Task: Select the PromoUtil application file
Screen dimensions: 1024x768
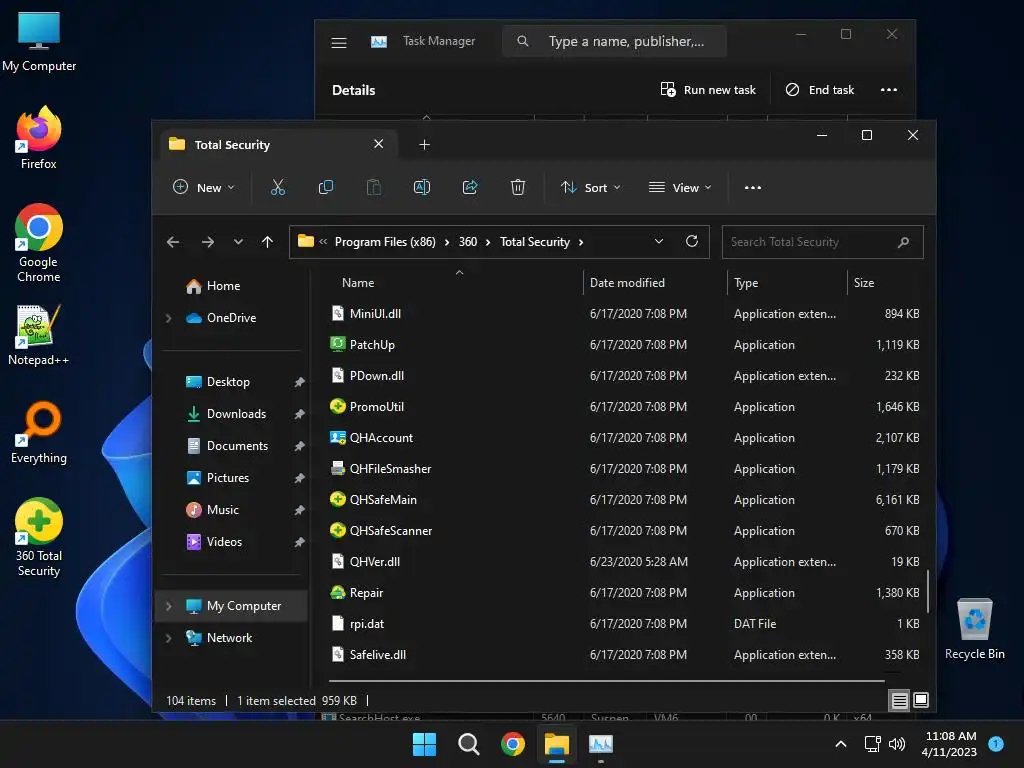Action: (x=624, y=407)
